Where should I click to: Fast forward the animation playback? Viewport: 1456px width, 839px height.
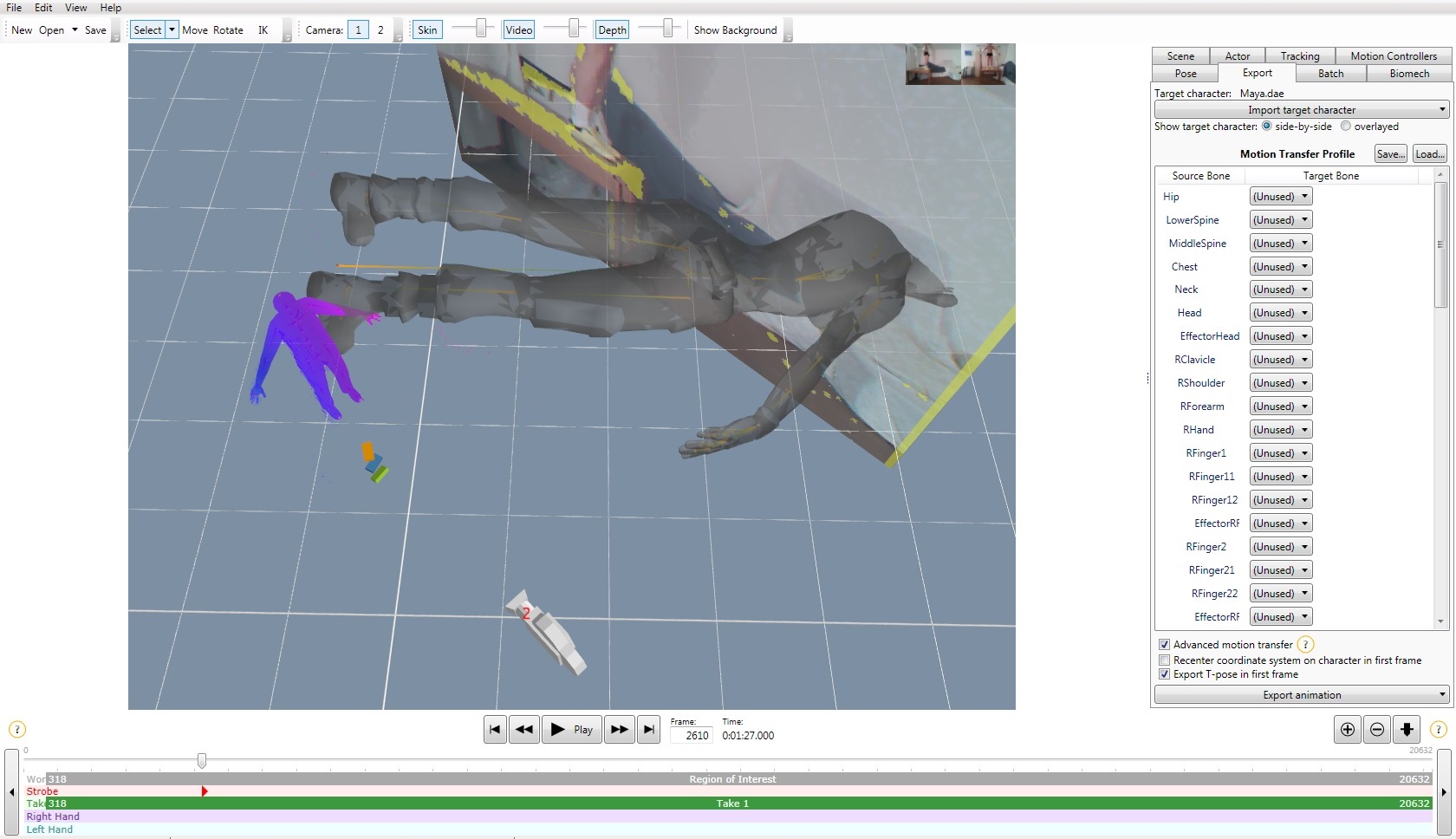pyautogui.click(x=619, y=730)
